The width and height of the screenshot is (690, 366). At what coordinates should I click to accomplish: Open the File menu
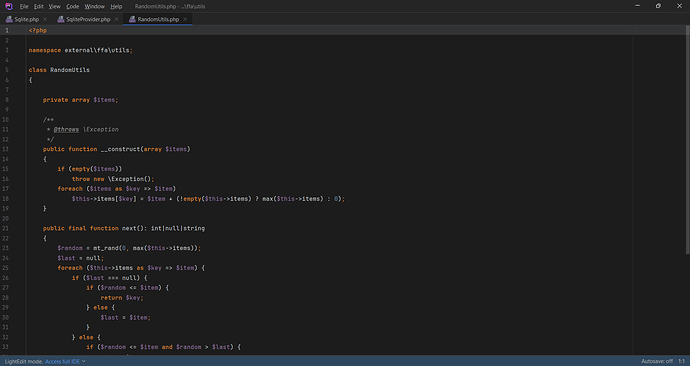[x=24, y=6]
